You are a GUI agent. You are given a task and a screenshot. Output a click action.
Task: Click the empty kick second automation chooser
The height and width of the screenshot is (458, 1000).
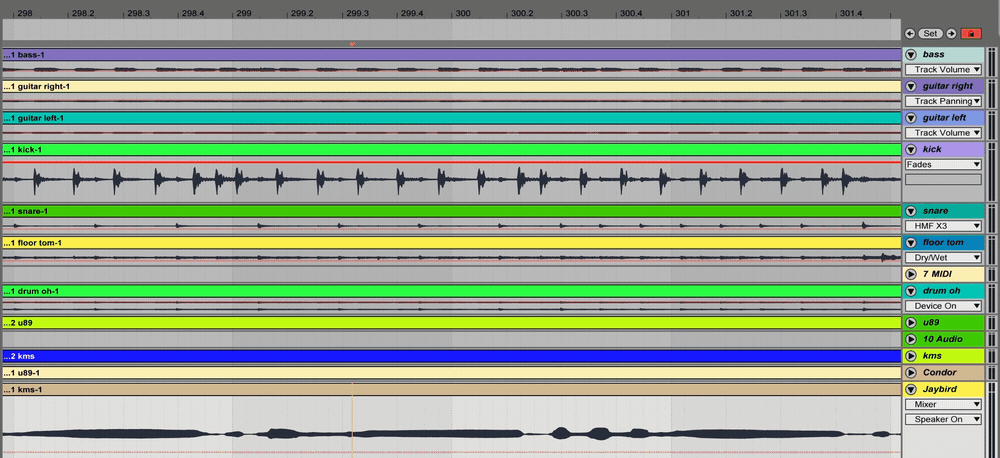point(943,180)
